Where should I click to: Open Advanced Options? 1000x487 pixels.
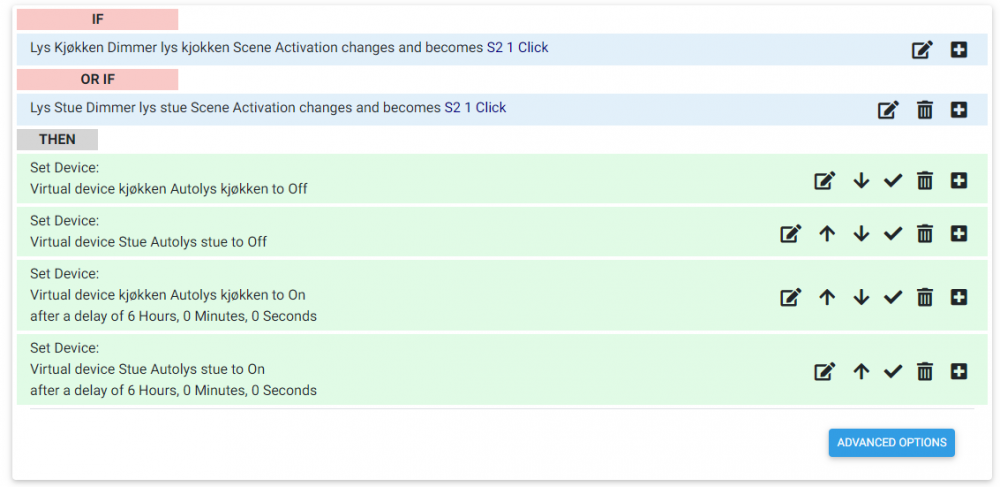891,443
